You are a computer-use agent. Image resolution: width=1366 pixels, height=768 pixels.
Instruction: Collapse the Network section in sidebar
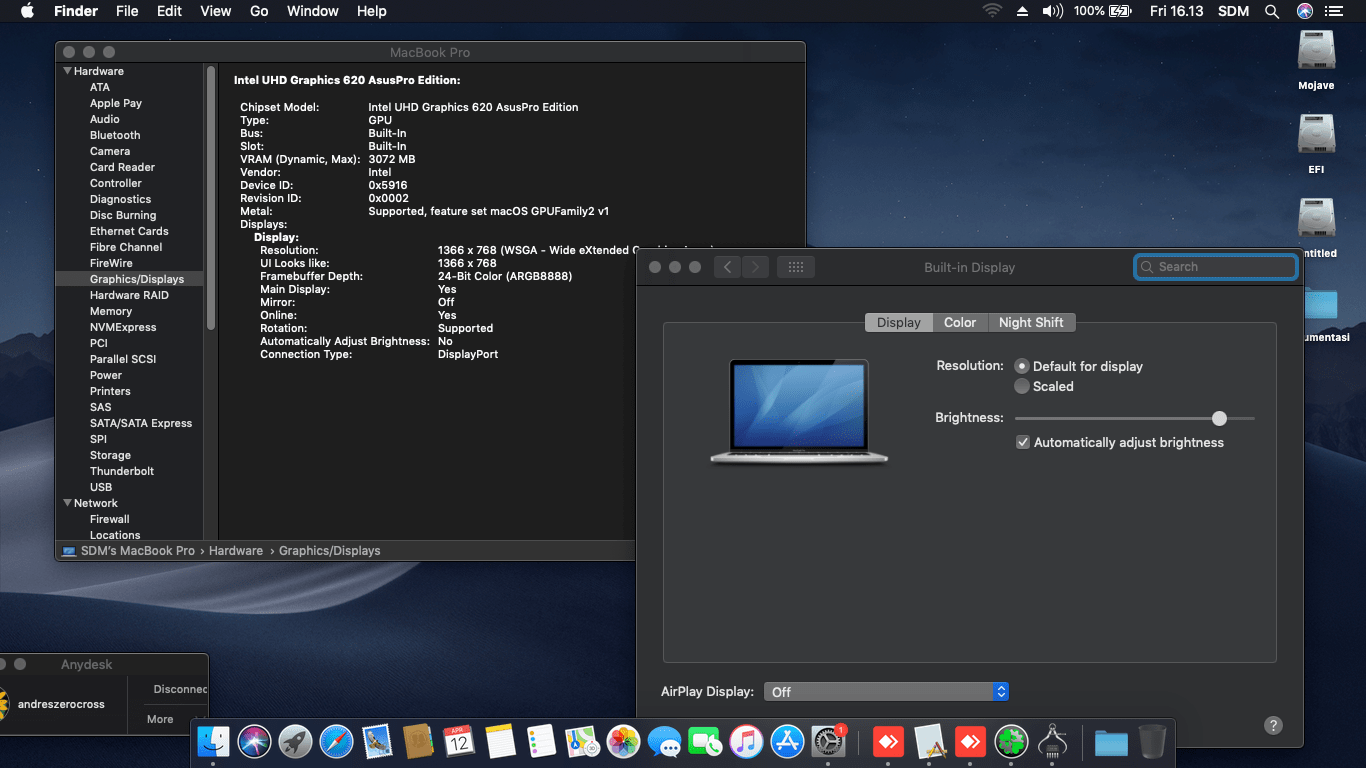pyautogui.click(x=68, y=503)
